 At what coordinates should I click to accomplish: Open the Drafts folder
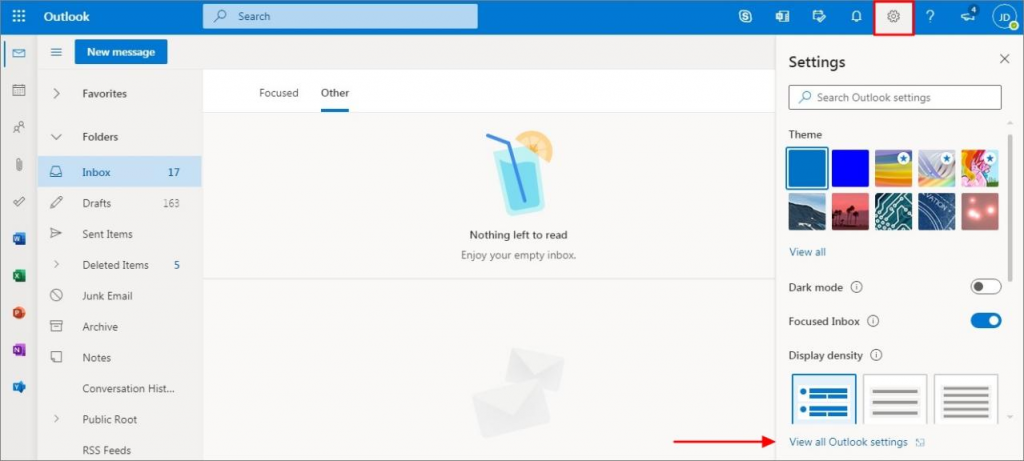pyautogui.click(x=120, y=203)
